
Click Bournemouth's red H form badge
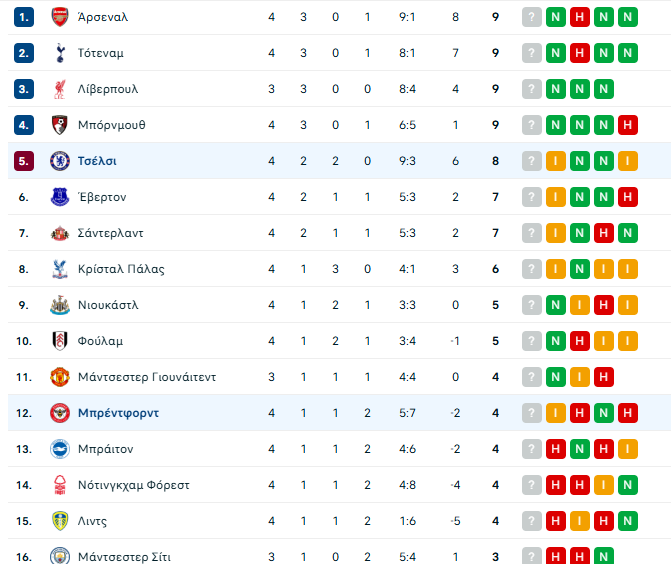(628, 125)
